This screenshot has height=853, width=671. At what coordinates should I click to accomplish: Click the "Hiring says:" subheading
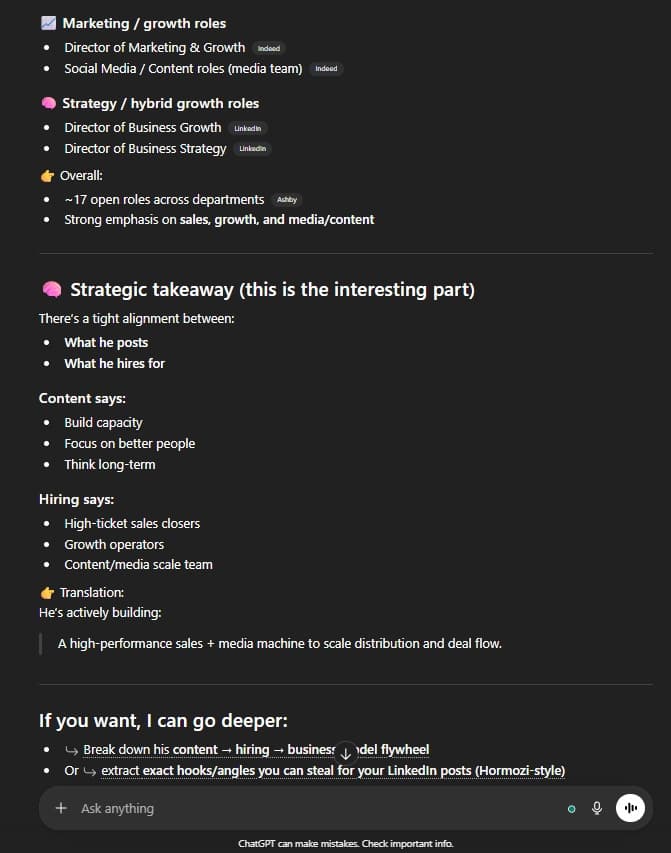pyautogui.click(x=77, y=499)
